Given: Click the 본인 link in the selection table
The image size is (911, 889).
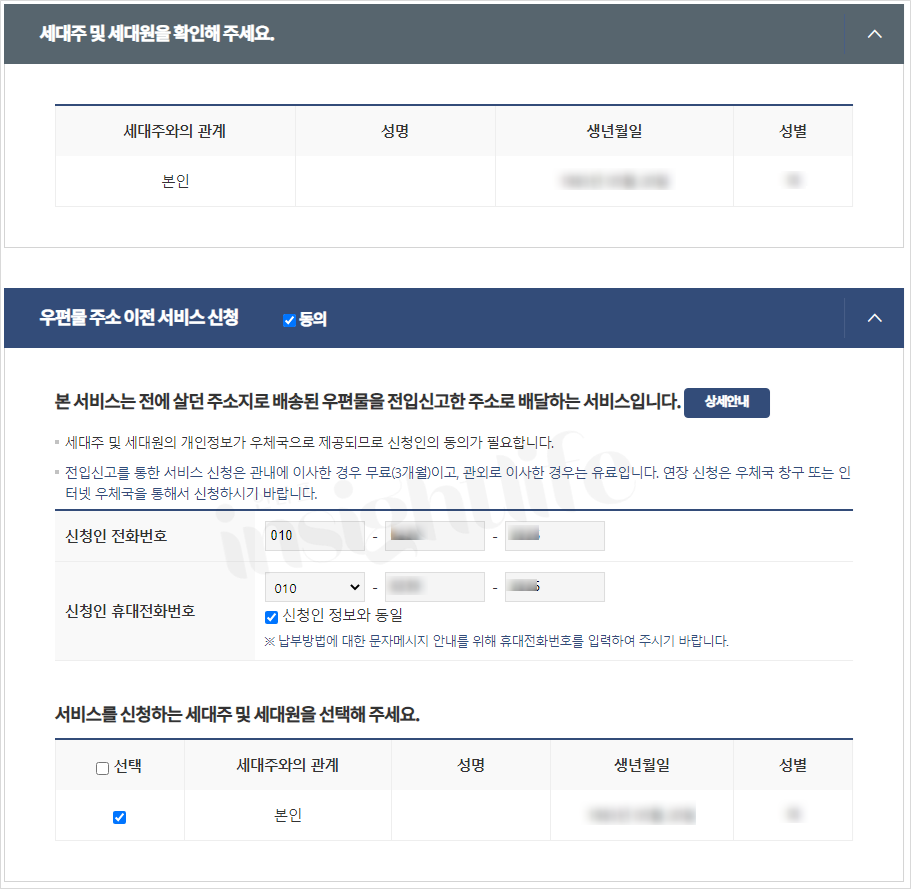Looking at the screenshot, I should point(287,816).
